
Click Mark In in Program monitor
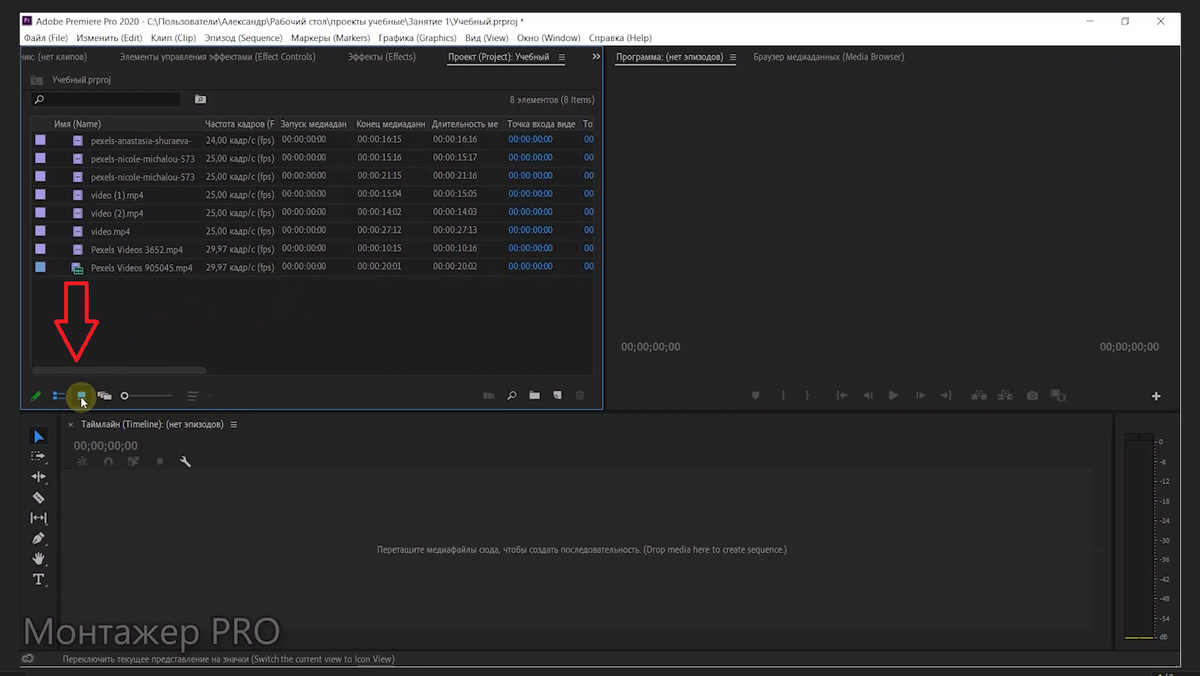pos(783,396)
